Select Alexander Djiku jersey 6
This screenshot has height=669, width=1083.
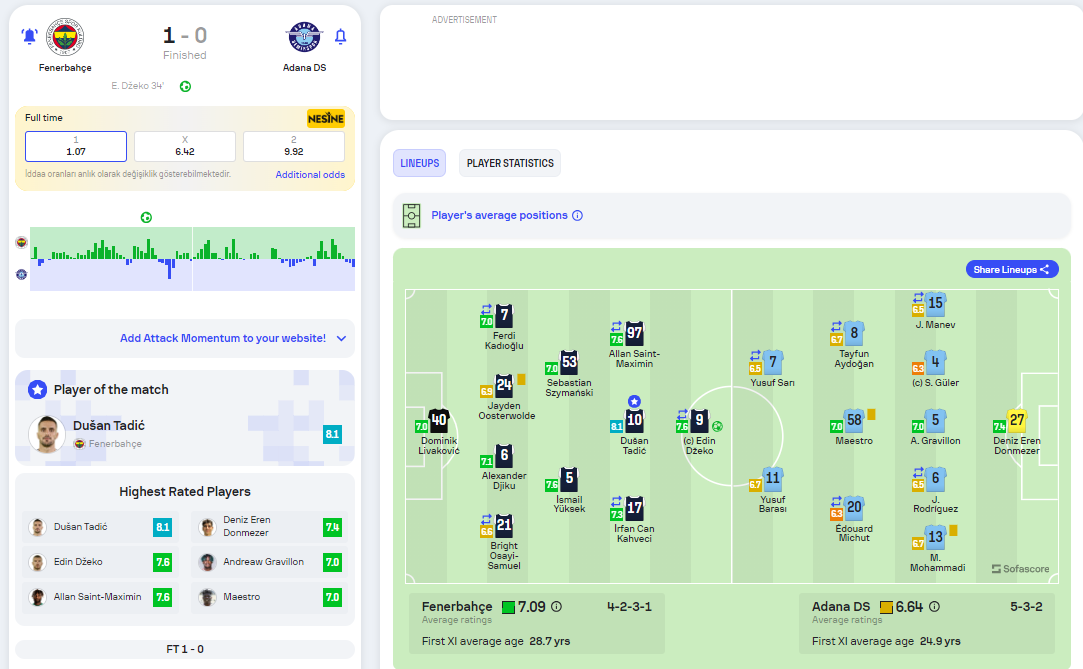pos(504,455)
